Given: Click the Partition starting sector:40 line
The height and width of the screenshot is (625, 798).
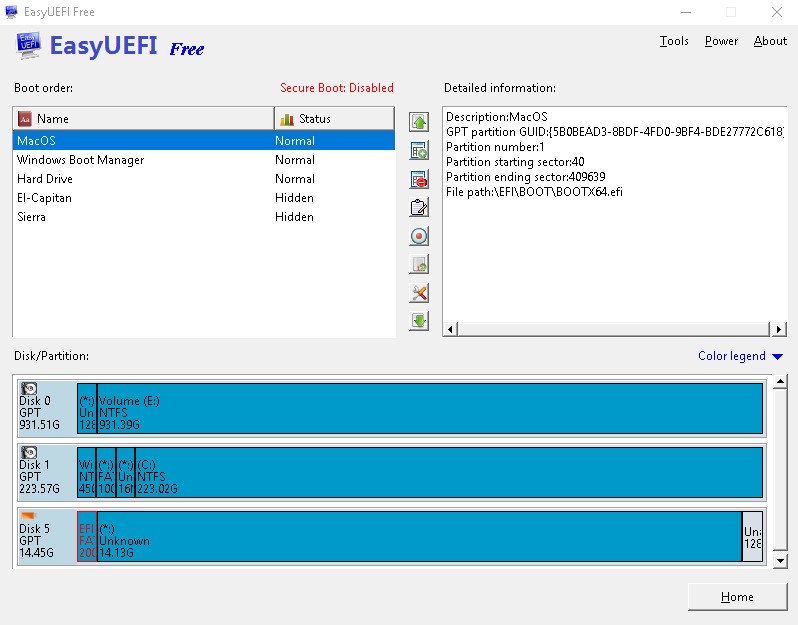Looking at the screenshot, I should pos(515,162).
